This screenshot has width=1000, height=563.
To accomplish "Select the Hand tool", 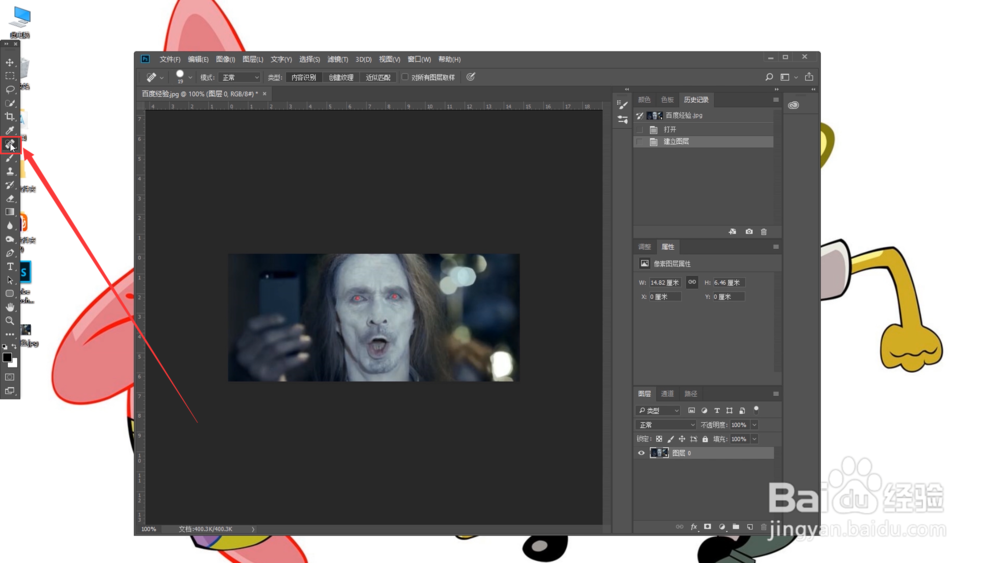I will point(10,307).
